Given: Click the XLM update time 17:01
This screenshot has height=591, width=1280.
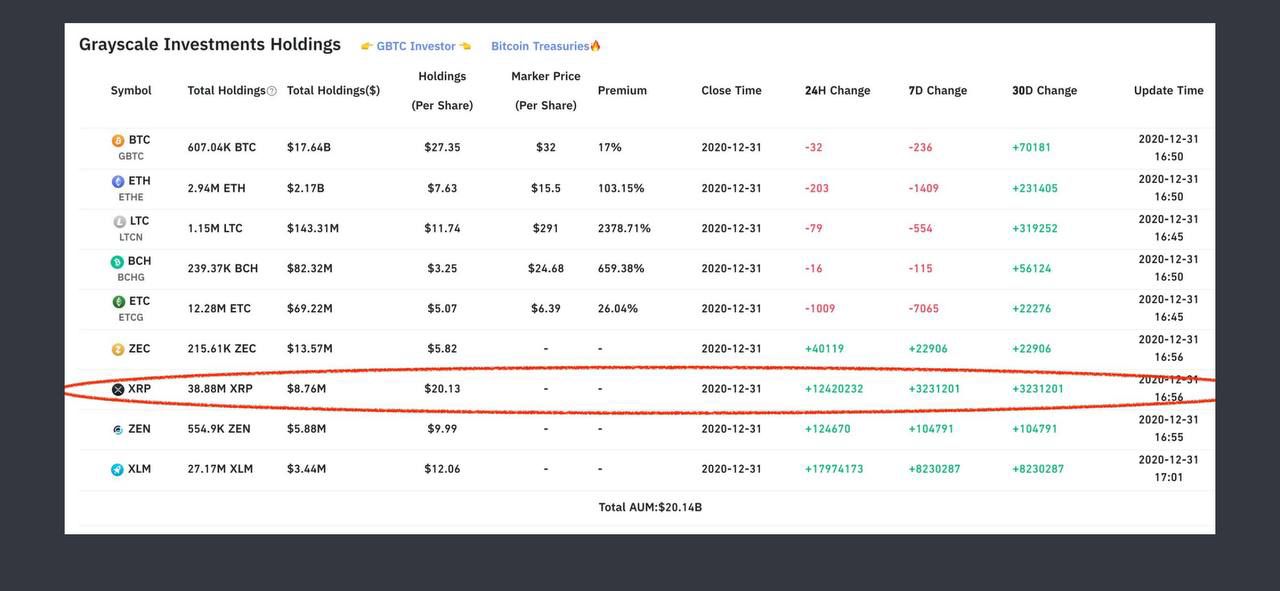Looking at the screenshot, I should coord(1168,477).
